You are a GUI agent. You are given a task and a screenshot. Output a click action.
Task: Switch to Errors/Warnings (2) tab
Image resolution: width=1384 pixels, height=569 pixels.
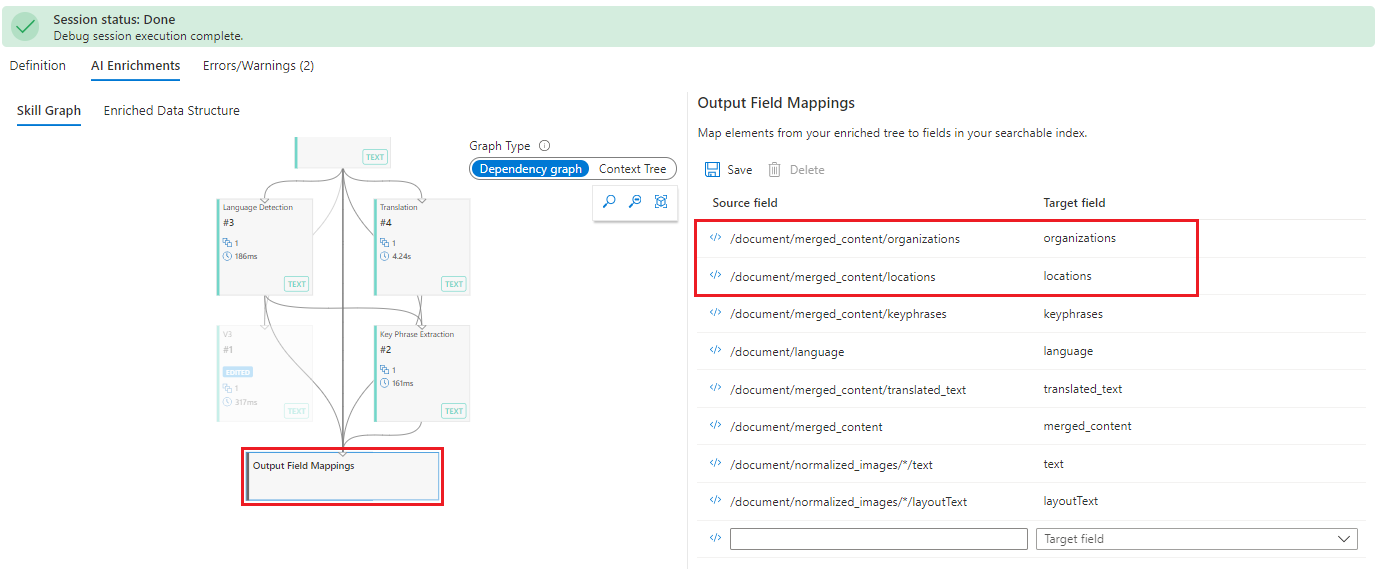click(x=258, y=66)
